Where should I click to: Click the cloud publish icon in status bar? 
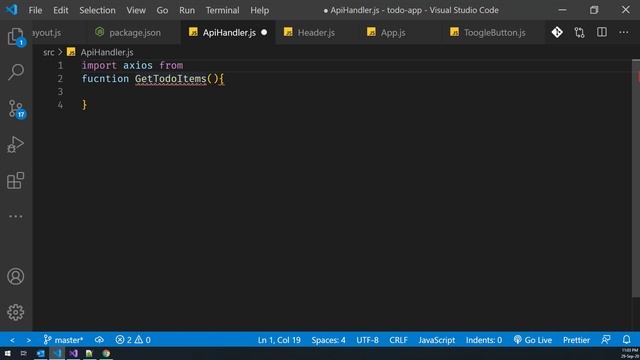pyautogui.click(x=99, y=340)
